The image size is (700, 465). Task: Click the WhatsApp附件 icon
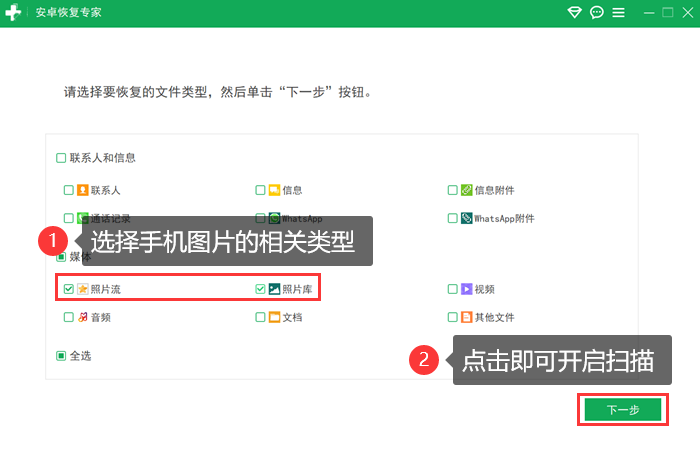pyautogui.click(x=466, y=218)
